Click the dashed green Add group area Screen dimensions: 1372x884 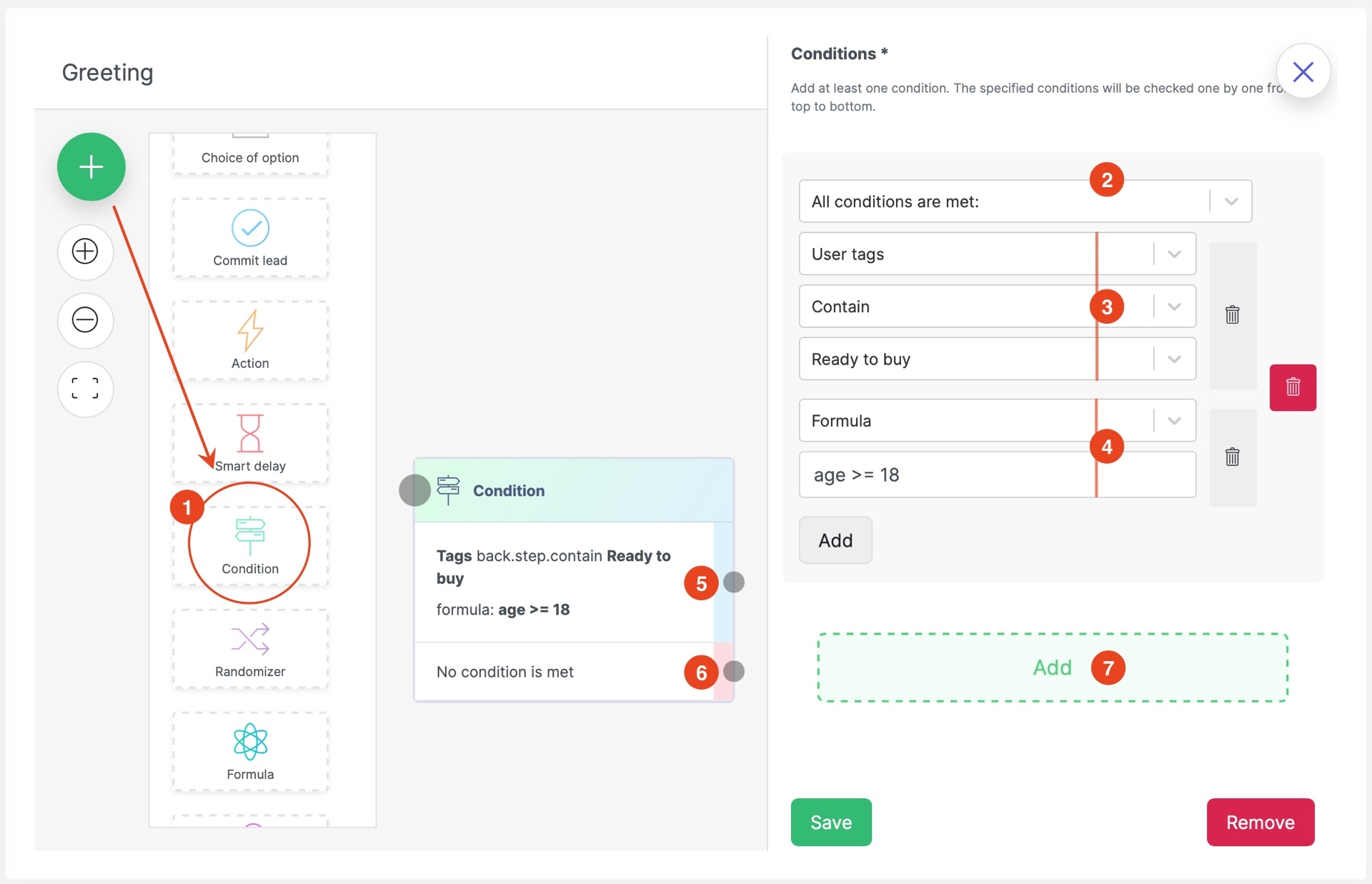click(x=1051, y=667)
